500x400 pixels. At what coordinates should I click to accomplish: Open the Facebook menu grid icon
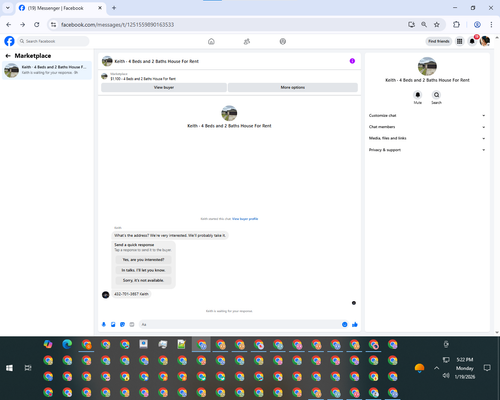click(460, 41)
